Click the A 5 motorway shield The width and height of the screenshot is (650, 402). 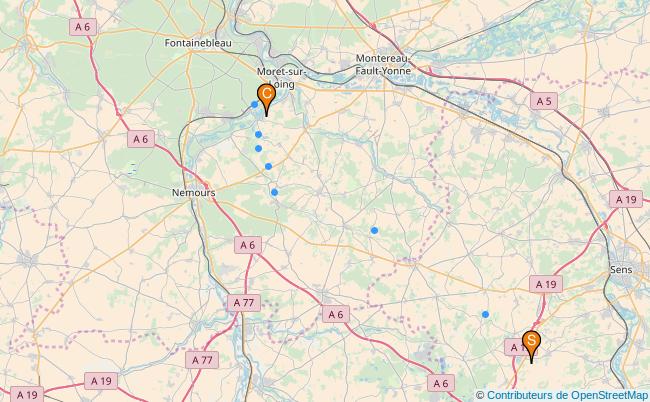point(544,101)
